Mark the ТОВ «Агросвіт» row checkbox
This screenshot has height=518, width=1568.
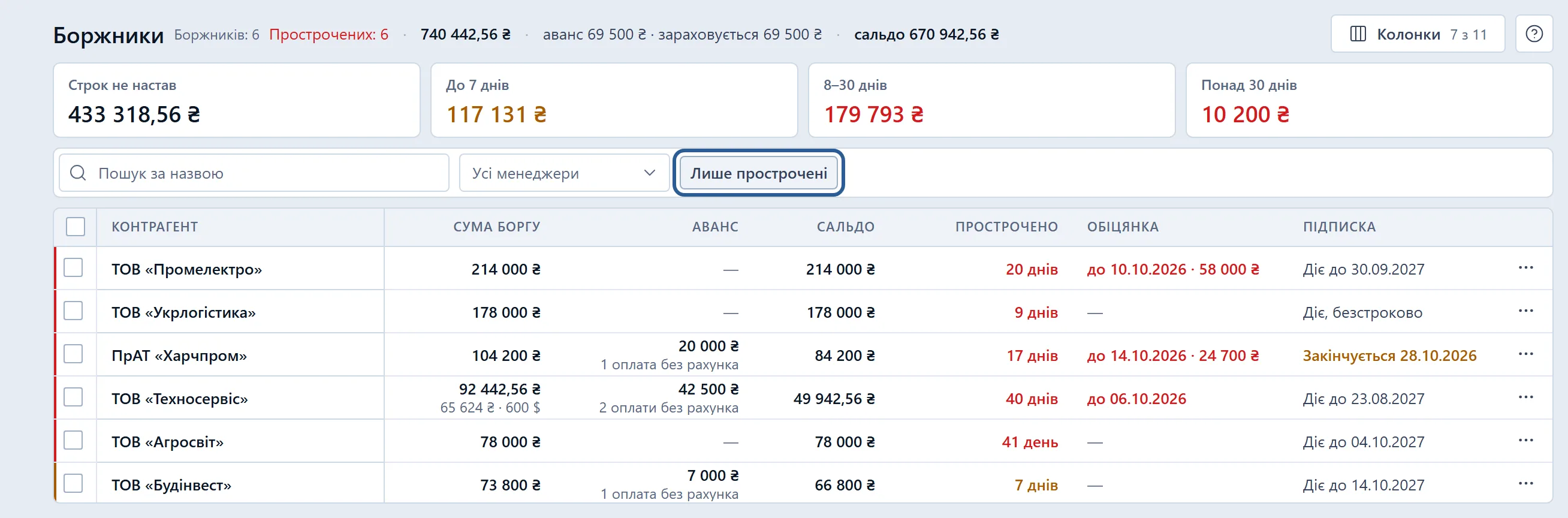[x=73, y=441]
